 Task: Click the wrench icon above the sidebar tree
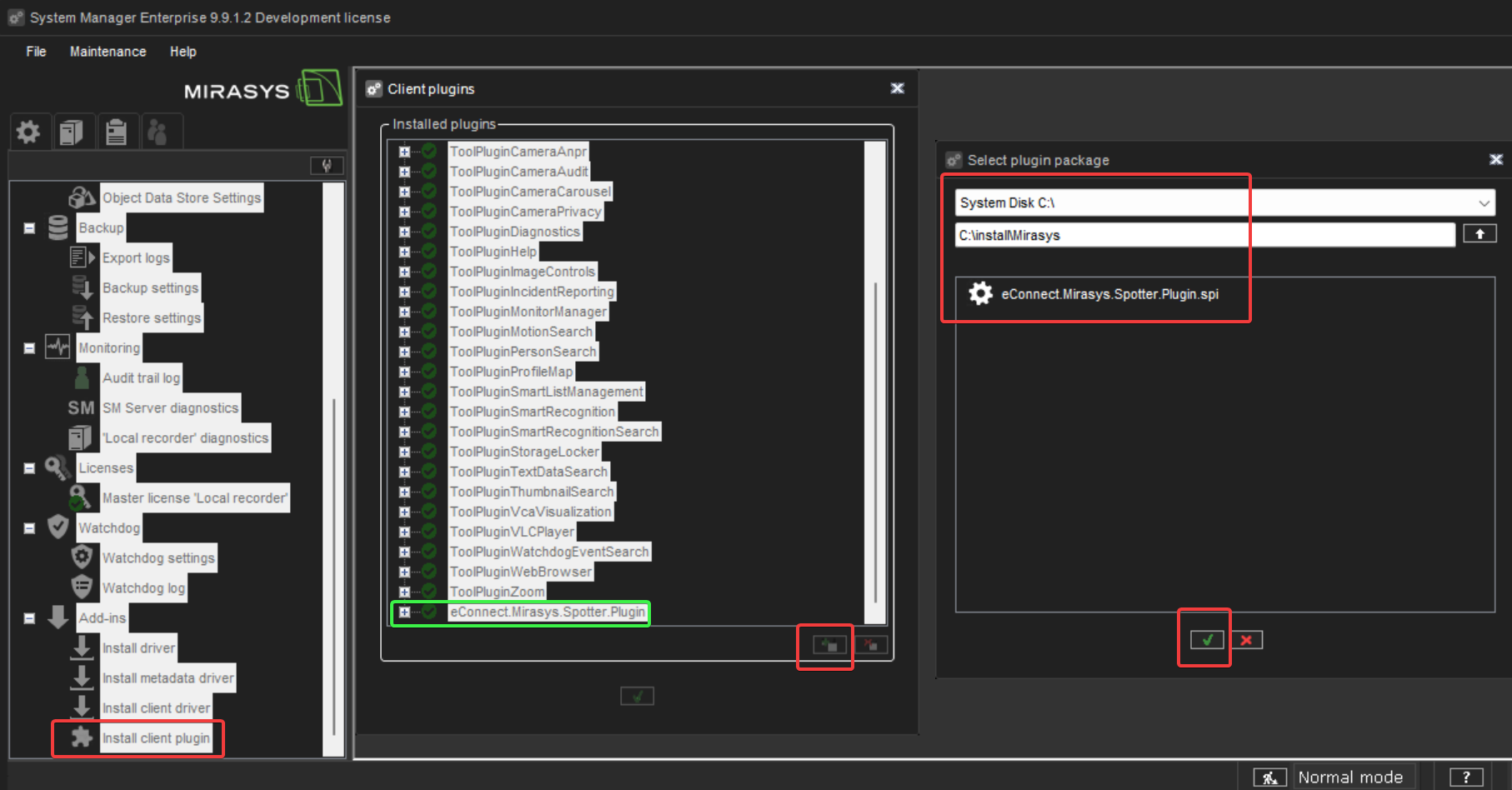coord(327,165)
